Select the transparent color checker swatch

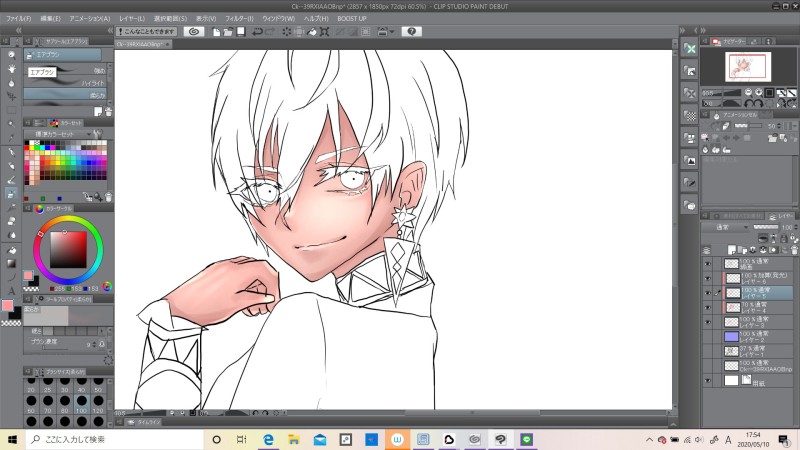tap(11, 323)
